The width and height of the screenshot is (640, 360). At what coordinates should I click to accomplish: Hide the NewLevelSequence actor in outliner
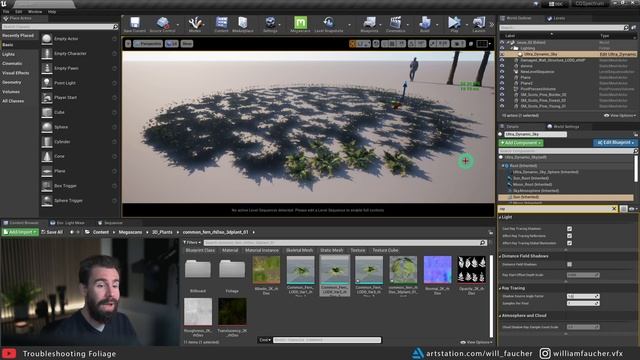[502, 71]
